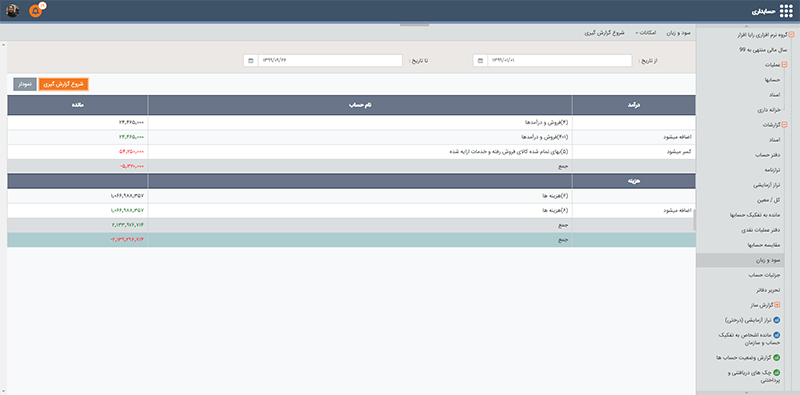Open the امکانات dropdown menu
Viewport: 800px width, 395px height.
[645, 33]
